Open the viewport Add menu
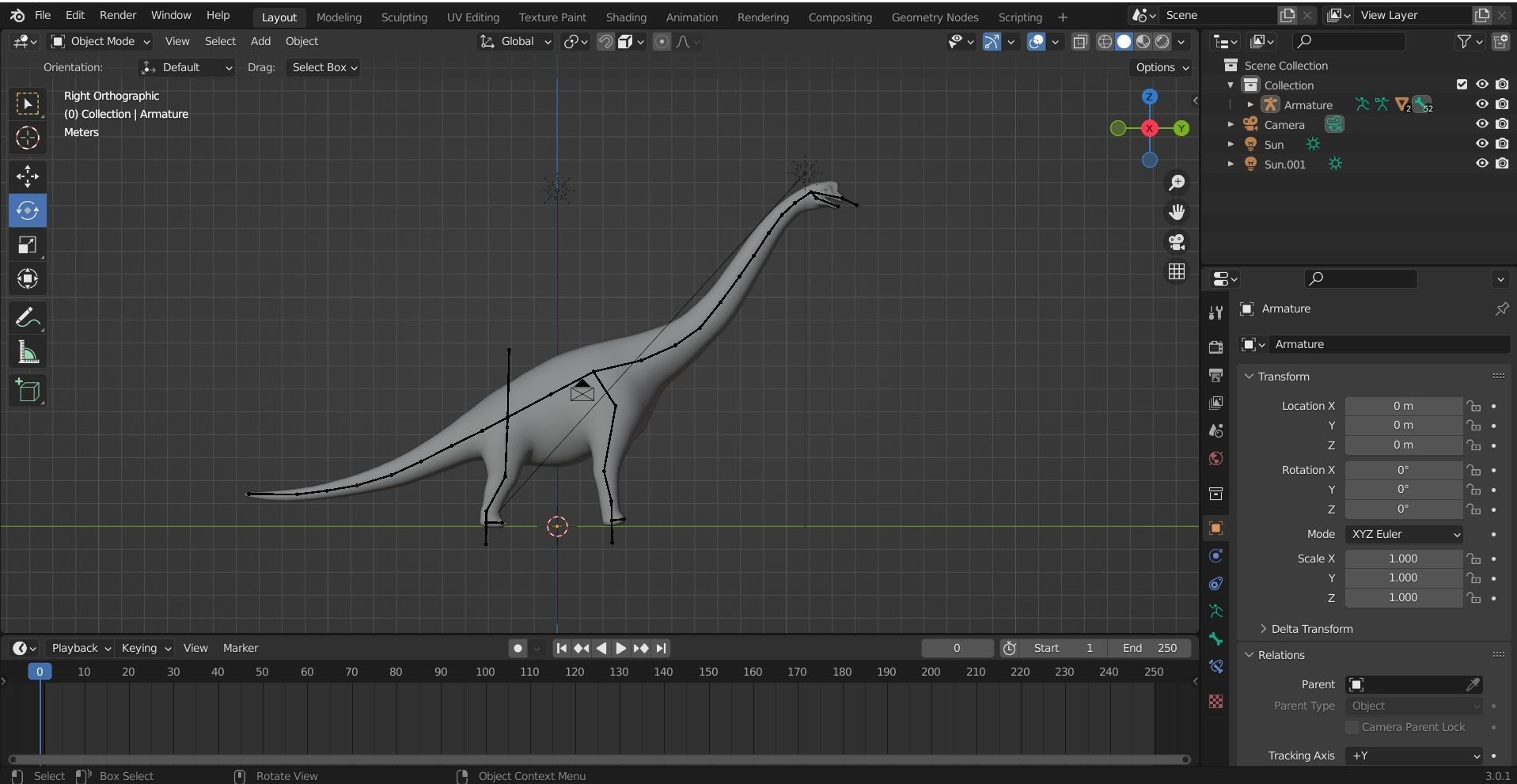The width and height of the screenshot is (1517, 784). (260, 41)
